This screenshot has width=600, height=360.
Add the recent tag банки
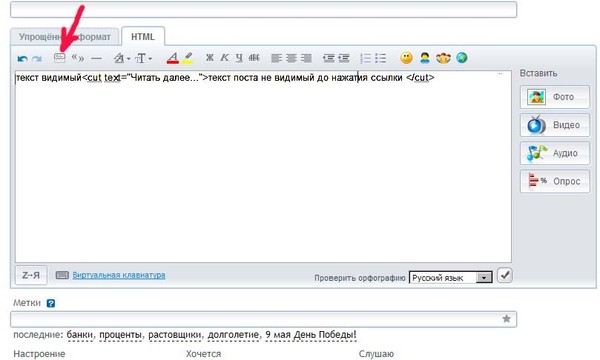[80, 335]
